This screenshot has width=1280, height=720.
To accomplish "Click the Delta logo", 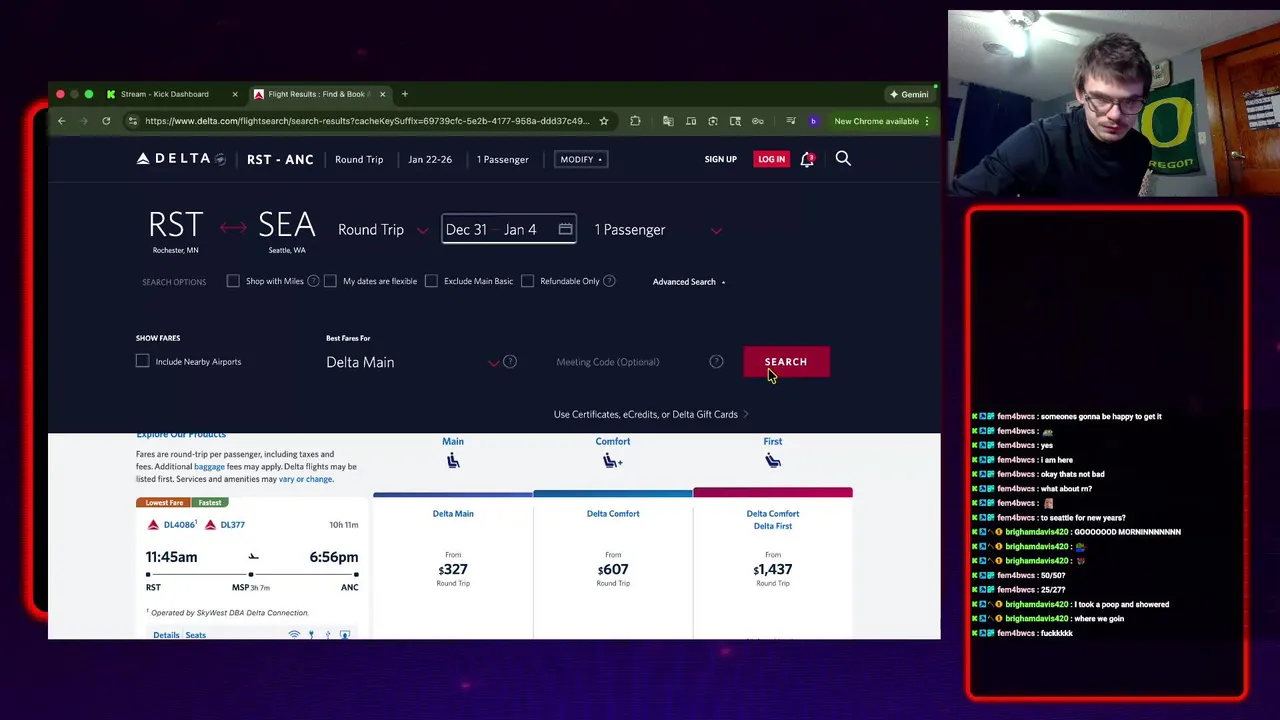I will (181, 159).
